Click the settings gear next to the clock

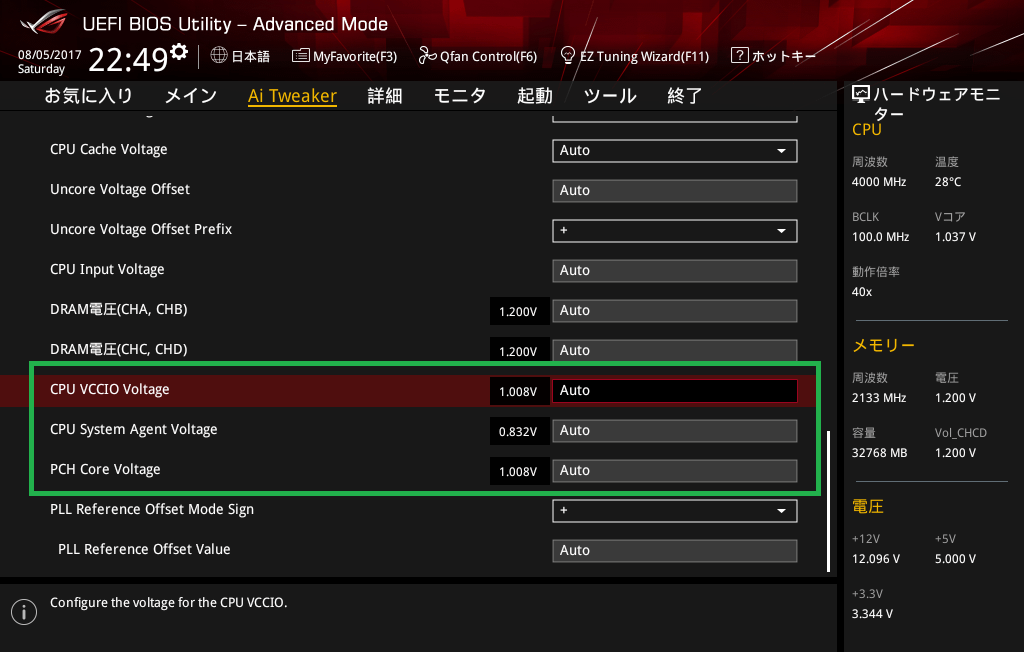click(179, 52)
